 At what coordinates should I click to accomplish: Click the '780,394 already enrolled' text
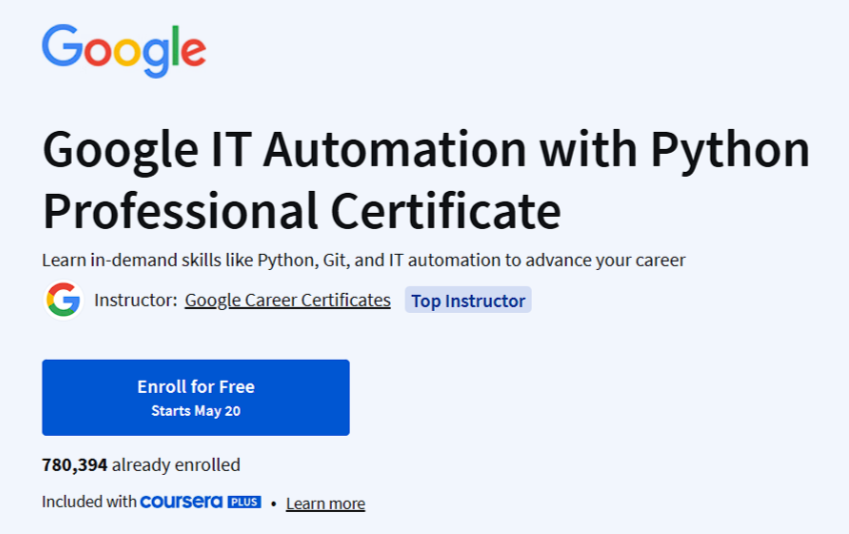click(x=141, y=465)
